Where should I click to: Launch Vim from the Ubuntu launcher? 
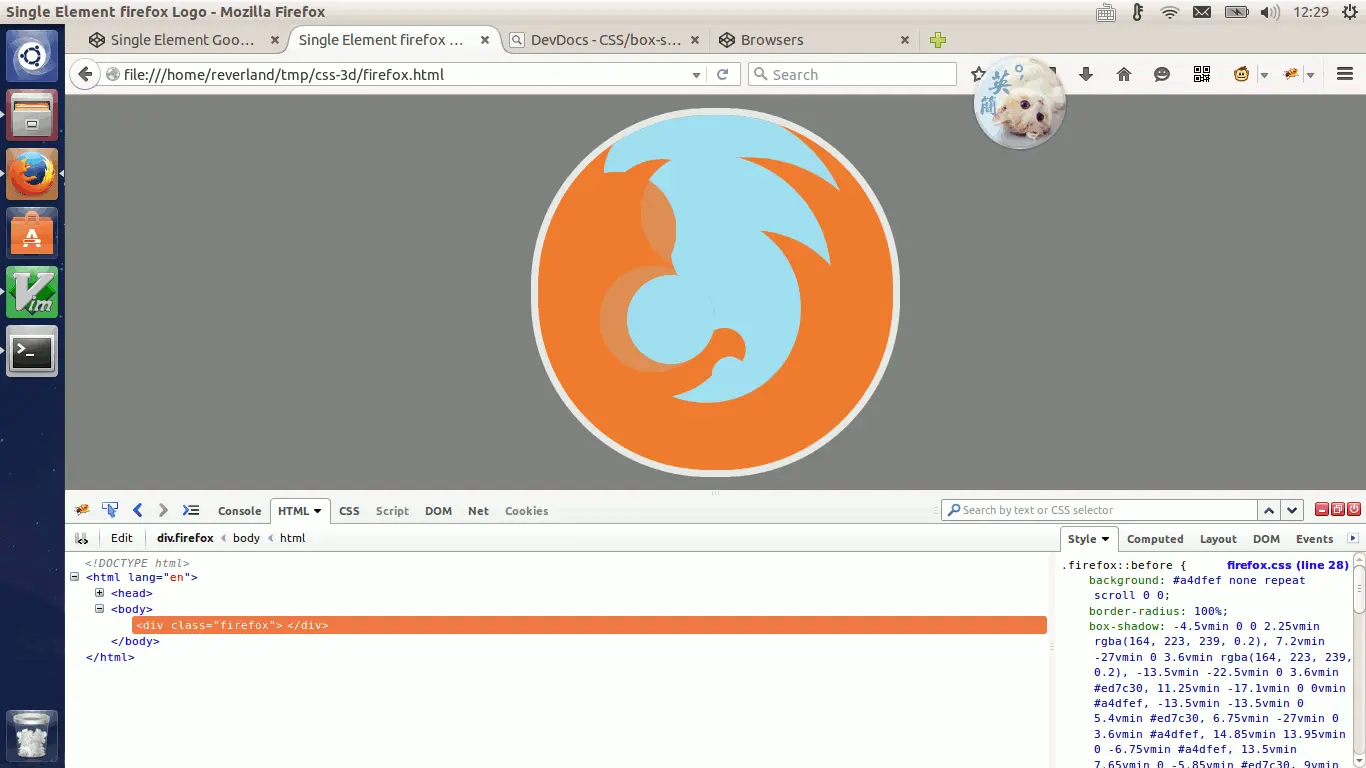coord(32,292)
